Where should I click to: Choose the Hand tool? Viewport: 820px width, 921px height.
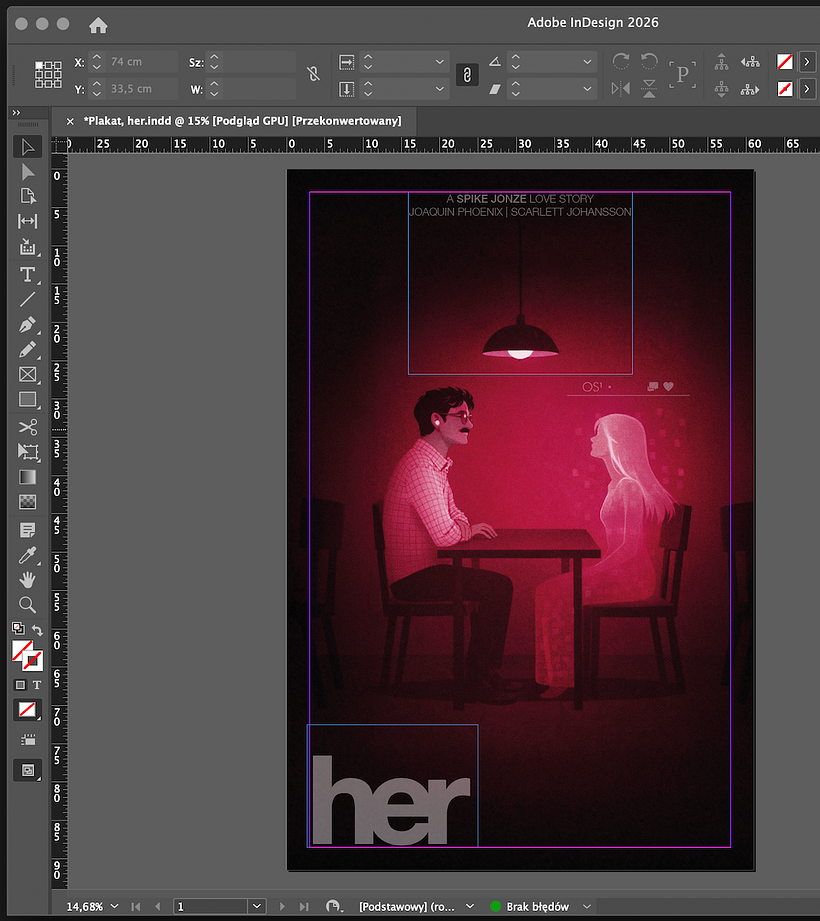click(x=27, y=580)
